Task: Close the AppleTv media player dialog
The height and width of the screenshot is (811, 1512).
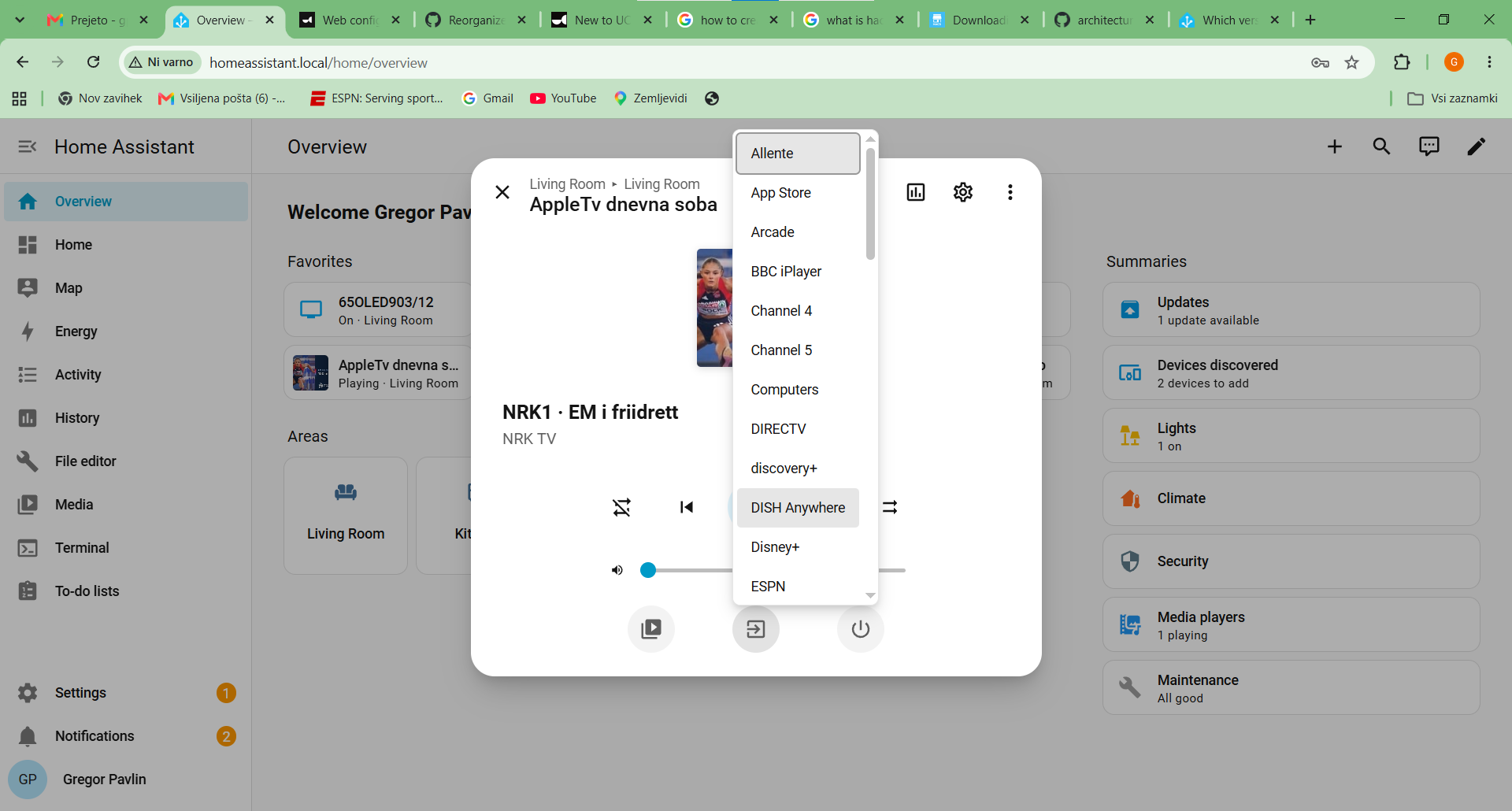Action: point(502,192)
